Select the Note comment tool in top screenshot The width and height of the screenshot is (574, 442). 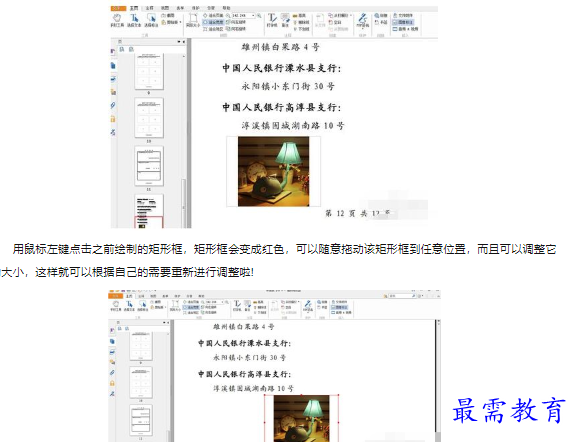[286, 21]
